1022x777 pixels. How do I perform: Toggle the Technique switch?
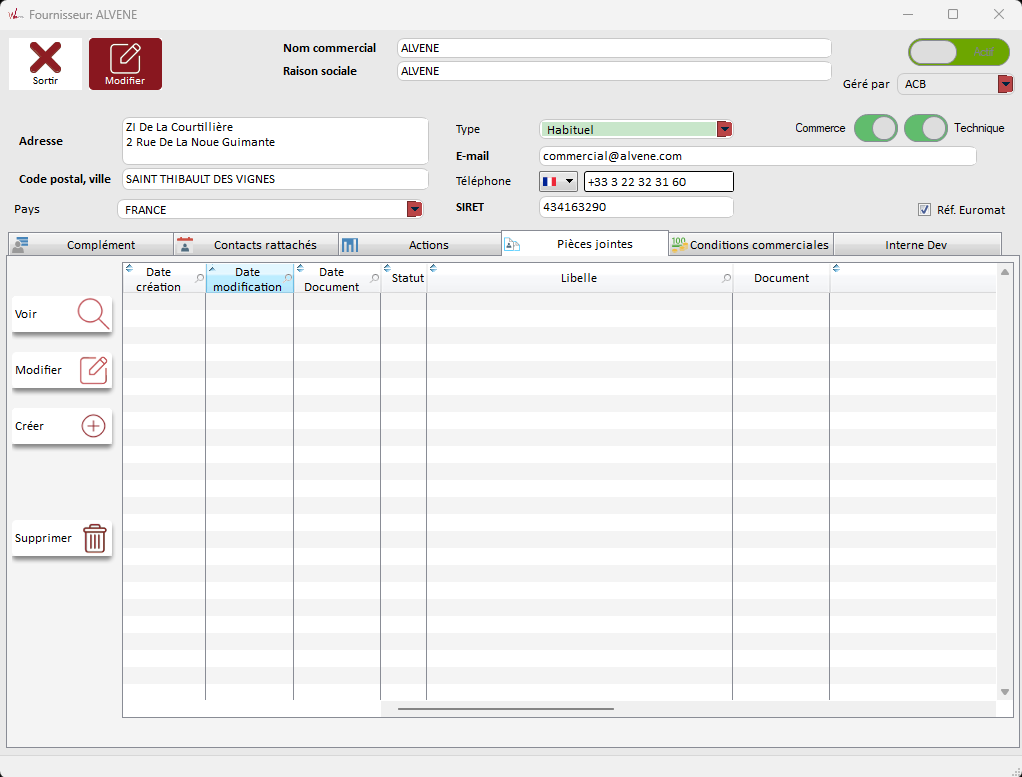click(x=925, y=128)
